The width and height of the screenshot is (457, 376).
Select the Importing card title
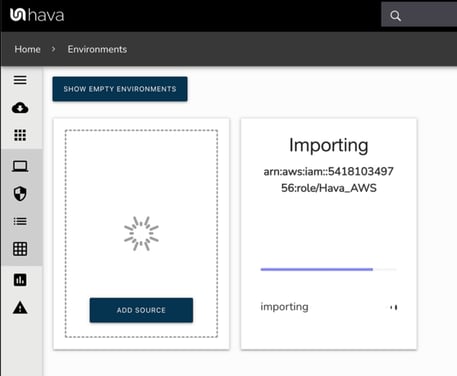click(x=329, y=145)
